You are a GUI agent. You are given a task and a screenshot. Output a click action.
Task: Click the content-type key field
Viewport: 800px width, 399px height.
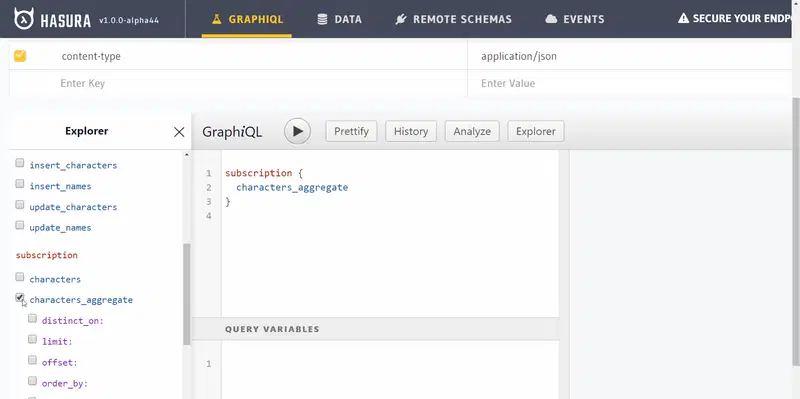pyautogui.click(x=249, y=56)
